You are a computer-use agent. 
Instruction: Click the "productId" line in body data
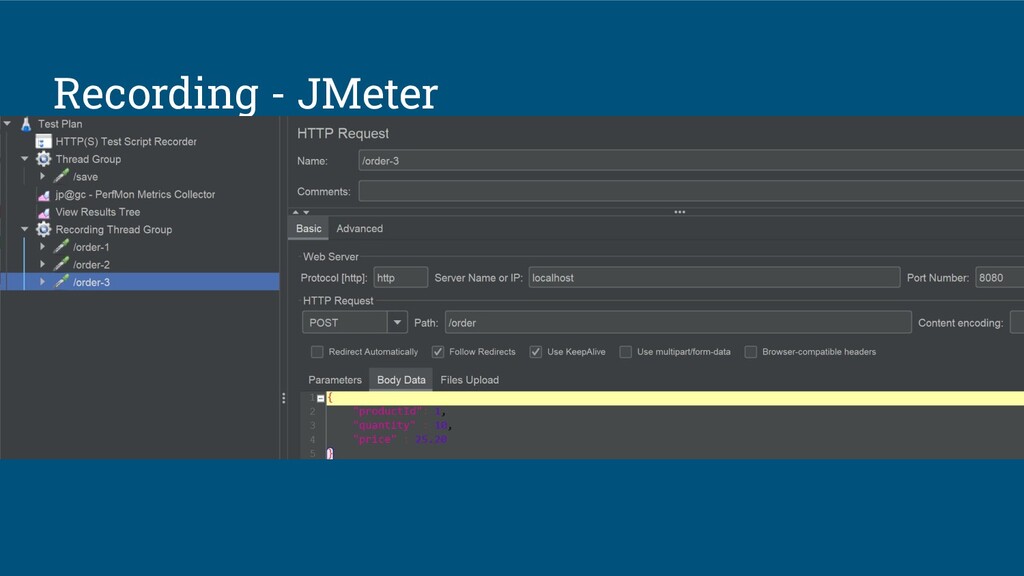(x=398, y=411)
